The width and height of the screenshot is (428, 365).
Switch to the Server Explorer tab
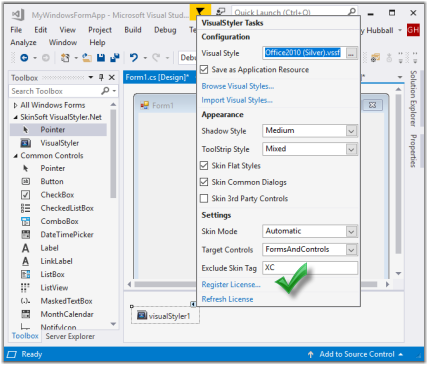70,336
